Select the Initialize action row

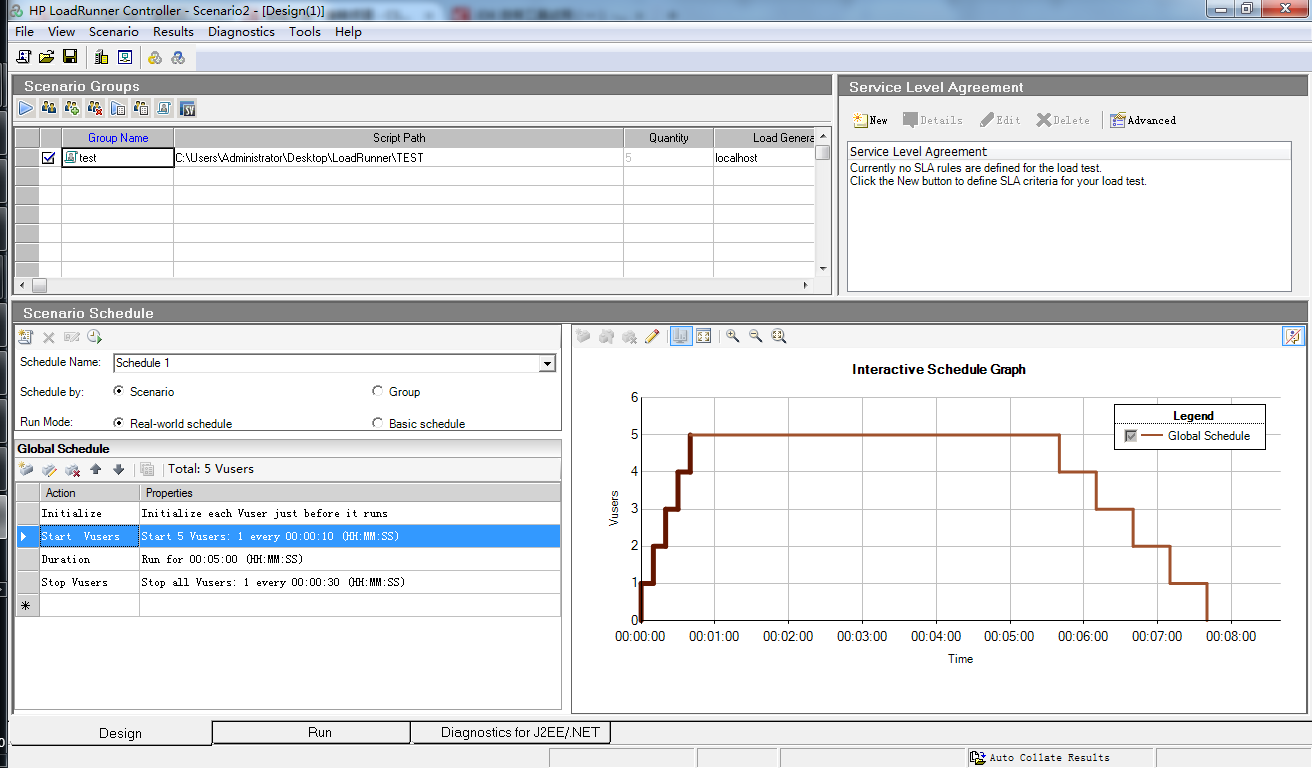click(x=288, y=513)
